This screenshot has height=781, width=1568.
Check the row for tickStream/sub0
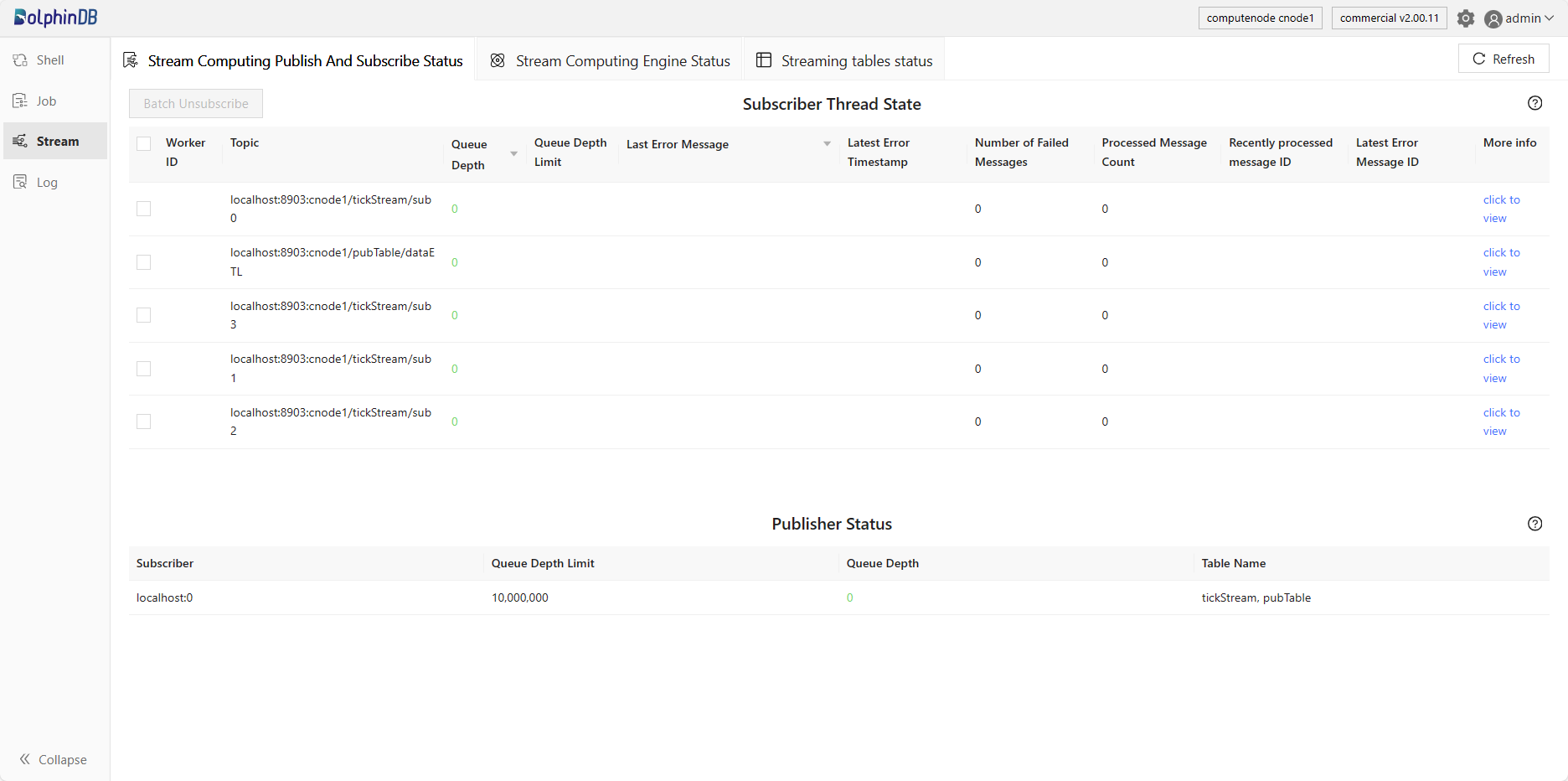coord(144,209)
